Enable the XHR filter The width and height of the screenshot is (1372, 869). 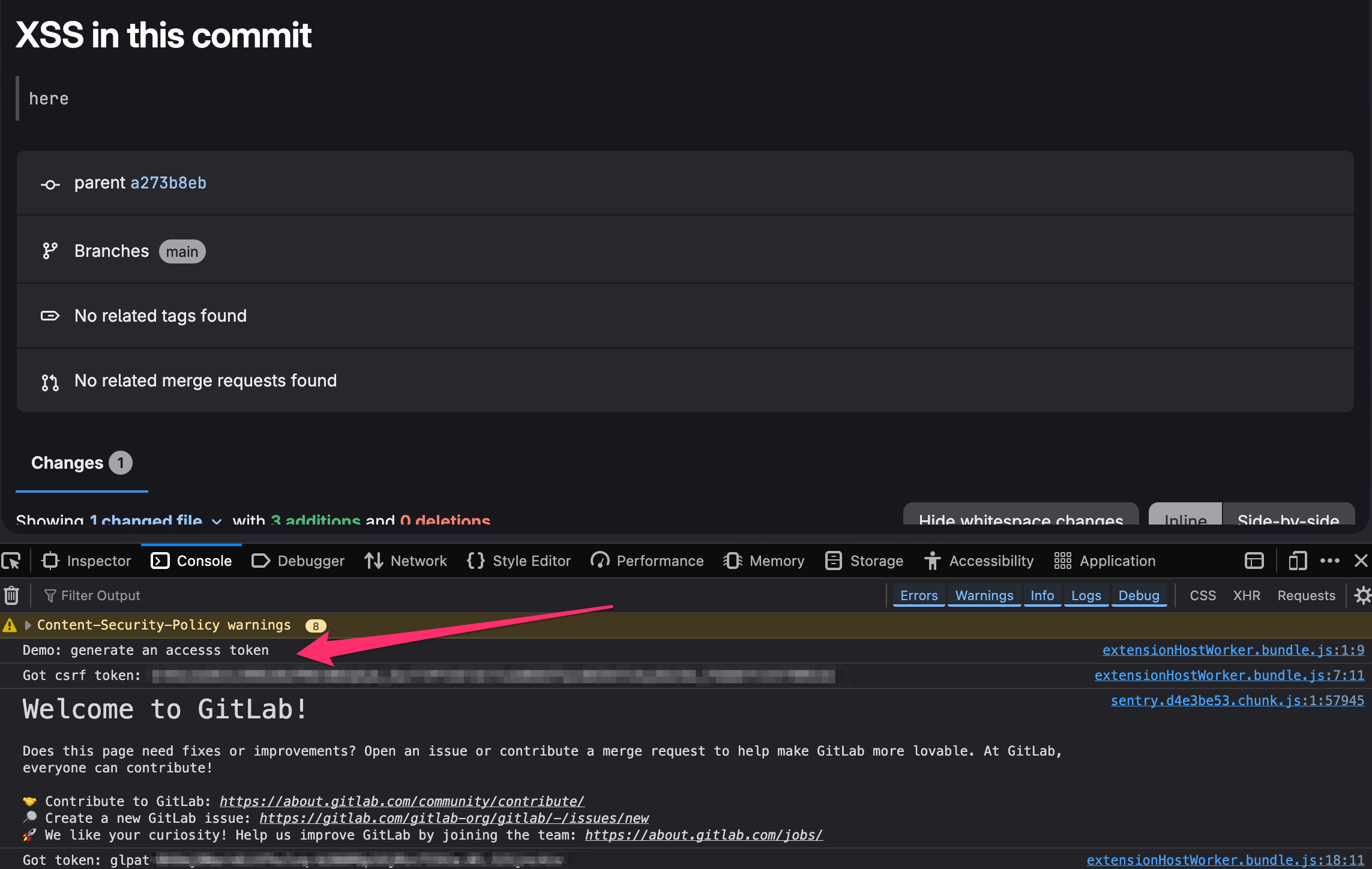point(1246,595)
